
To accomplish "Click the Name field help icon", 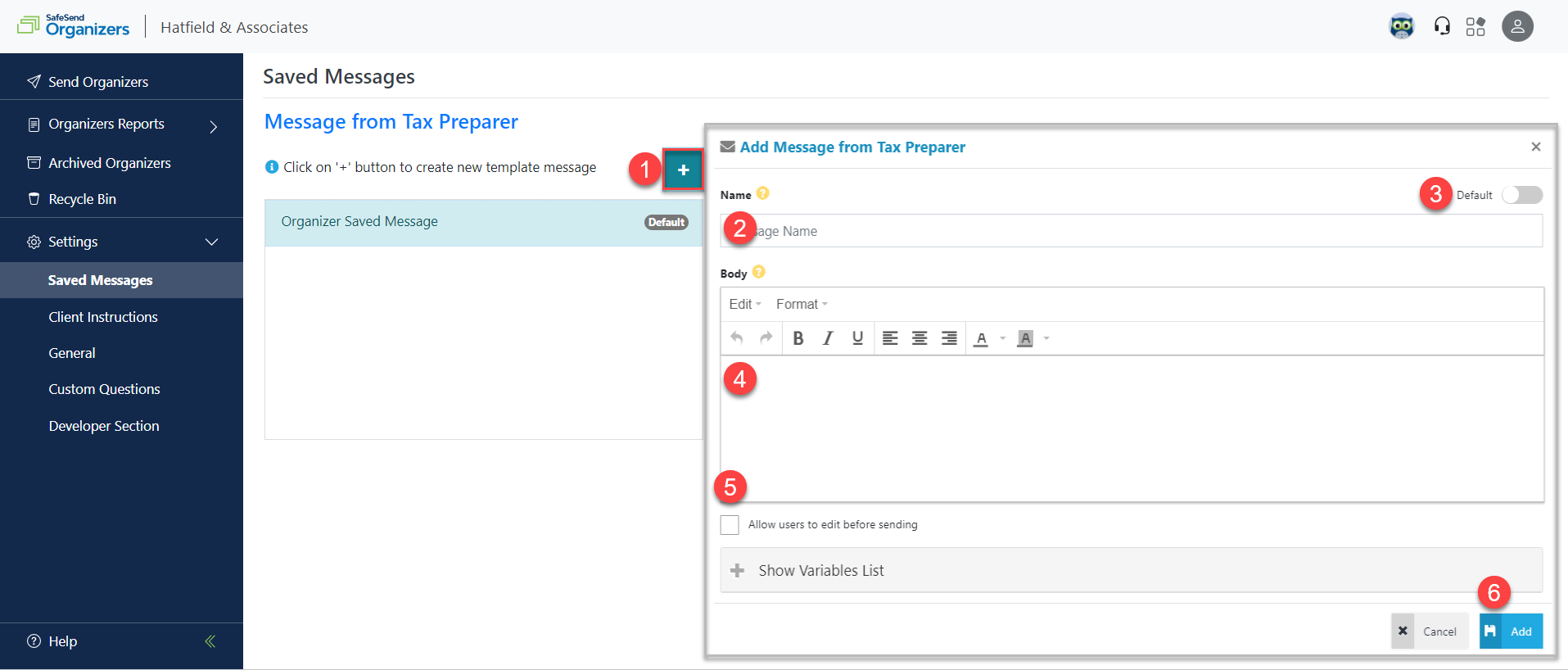I will pyautogui.click(x=762, y=193).
